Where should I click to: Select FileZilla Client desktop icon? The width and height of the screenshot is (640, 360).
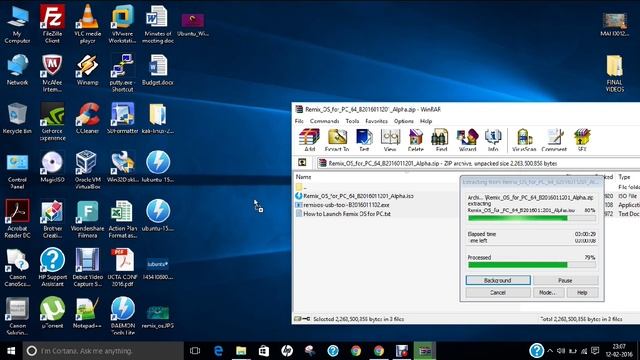(52, 24)
